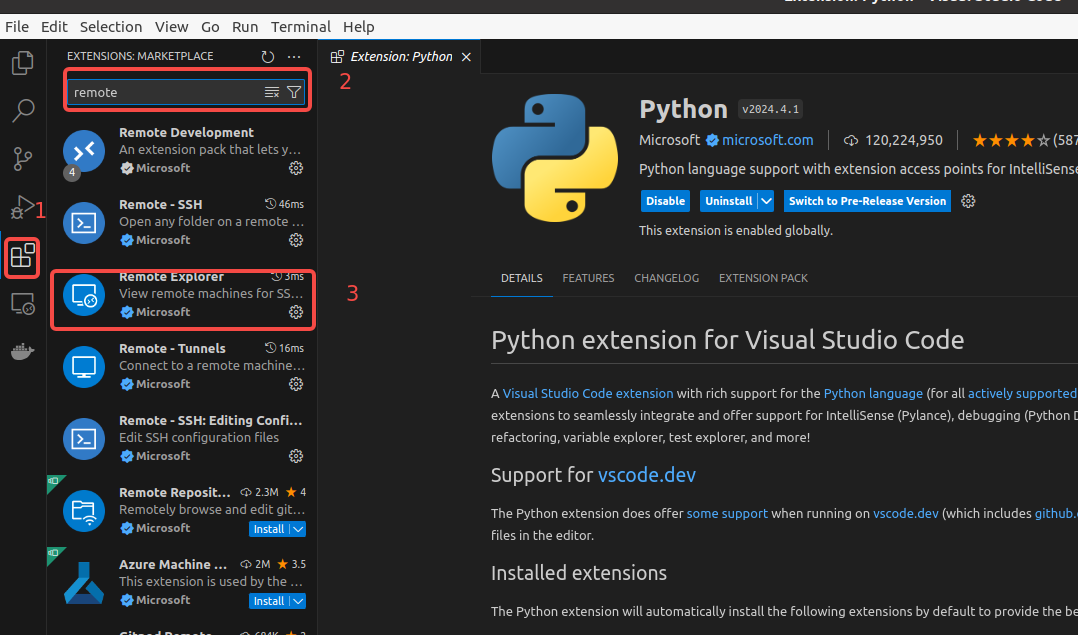Disable the Python extension
The image size is (1078, 635).
tap(665, 201)
